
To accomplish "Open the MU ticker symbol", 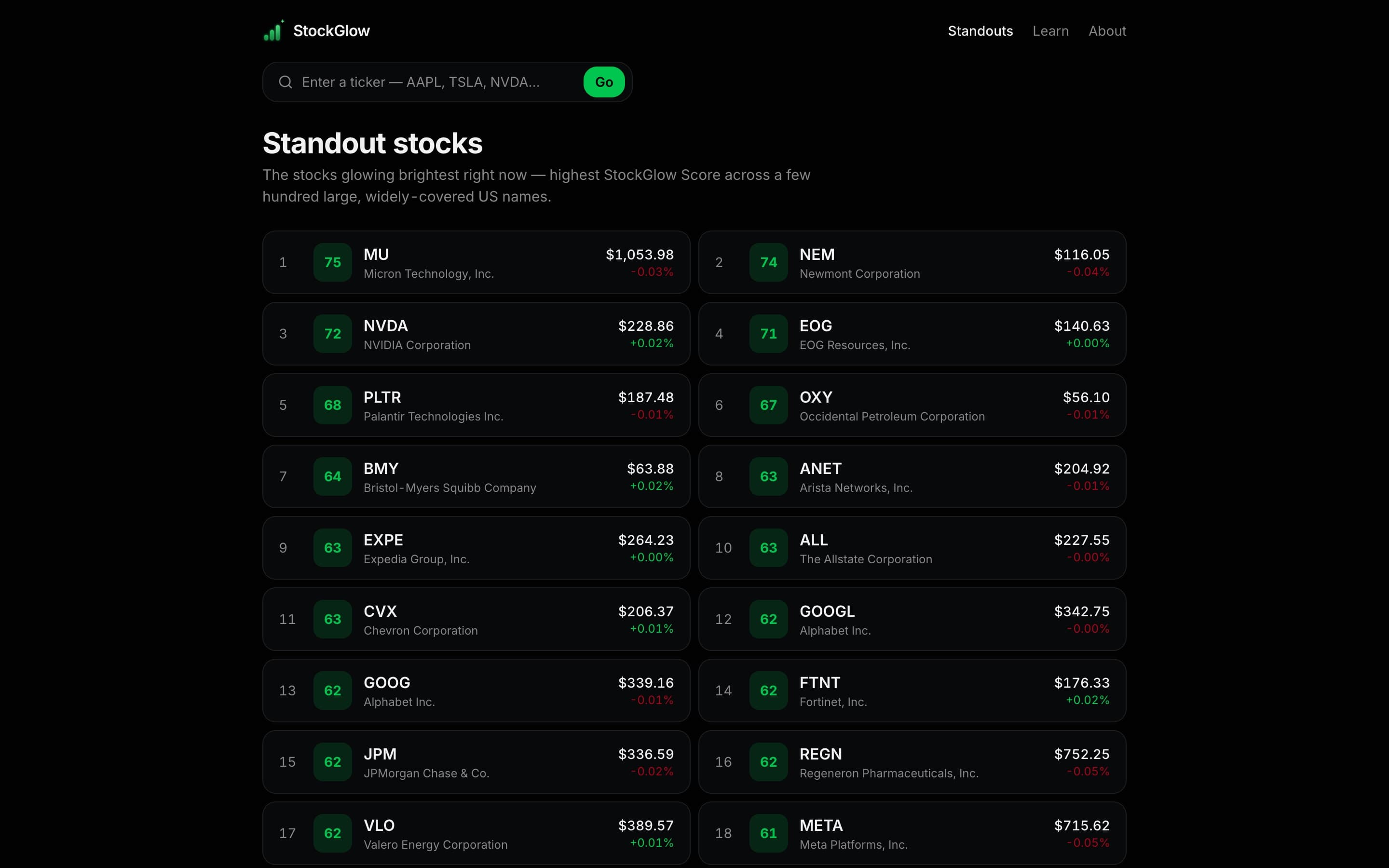I will 376,254.
